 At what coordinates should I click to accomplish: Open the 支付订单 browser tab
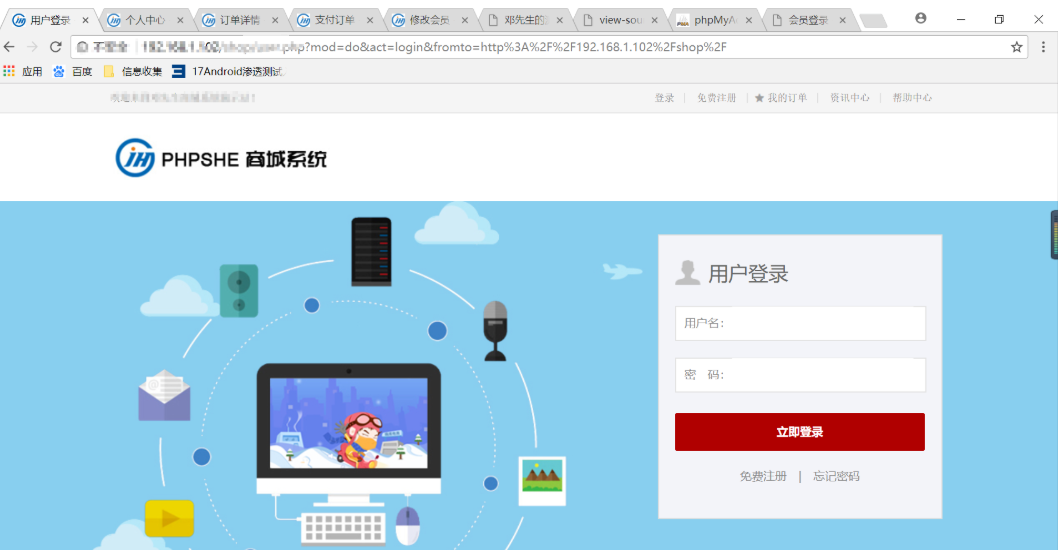(335, 20)
